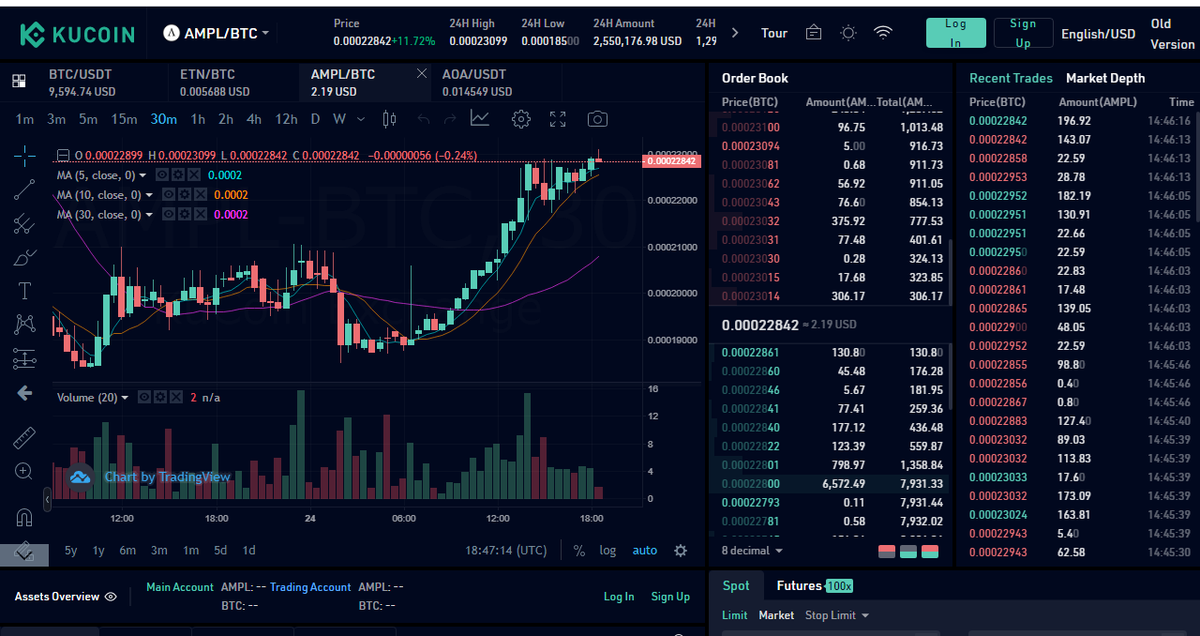Open the Recent Trades tab
Screen dimensions: 1200x636
click(1011, 78)
